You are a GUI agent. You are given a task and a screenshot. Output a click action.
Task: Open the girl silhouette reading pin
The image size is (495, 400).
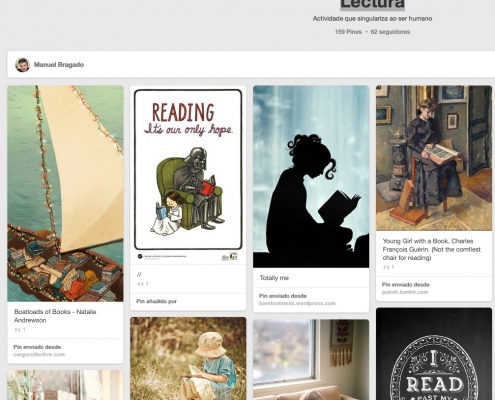(311, 177)
